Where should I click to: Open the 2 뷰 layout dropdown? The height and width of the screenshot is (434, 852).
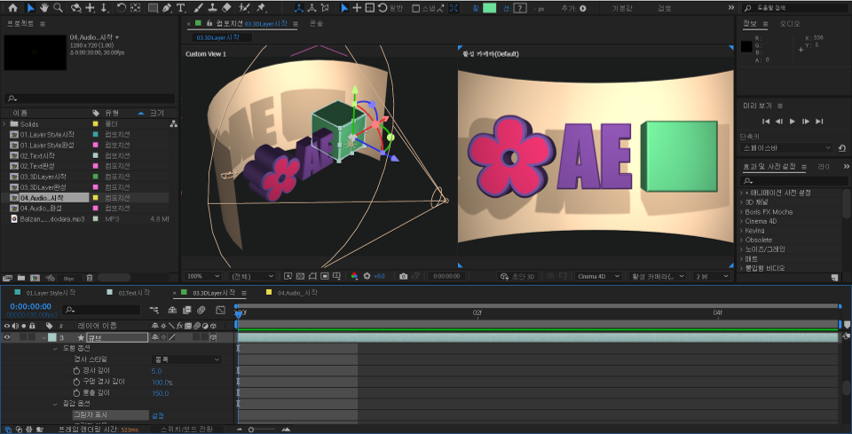coord(712,276)
